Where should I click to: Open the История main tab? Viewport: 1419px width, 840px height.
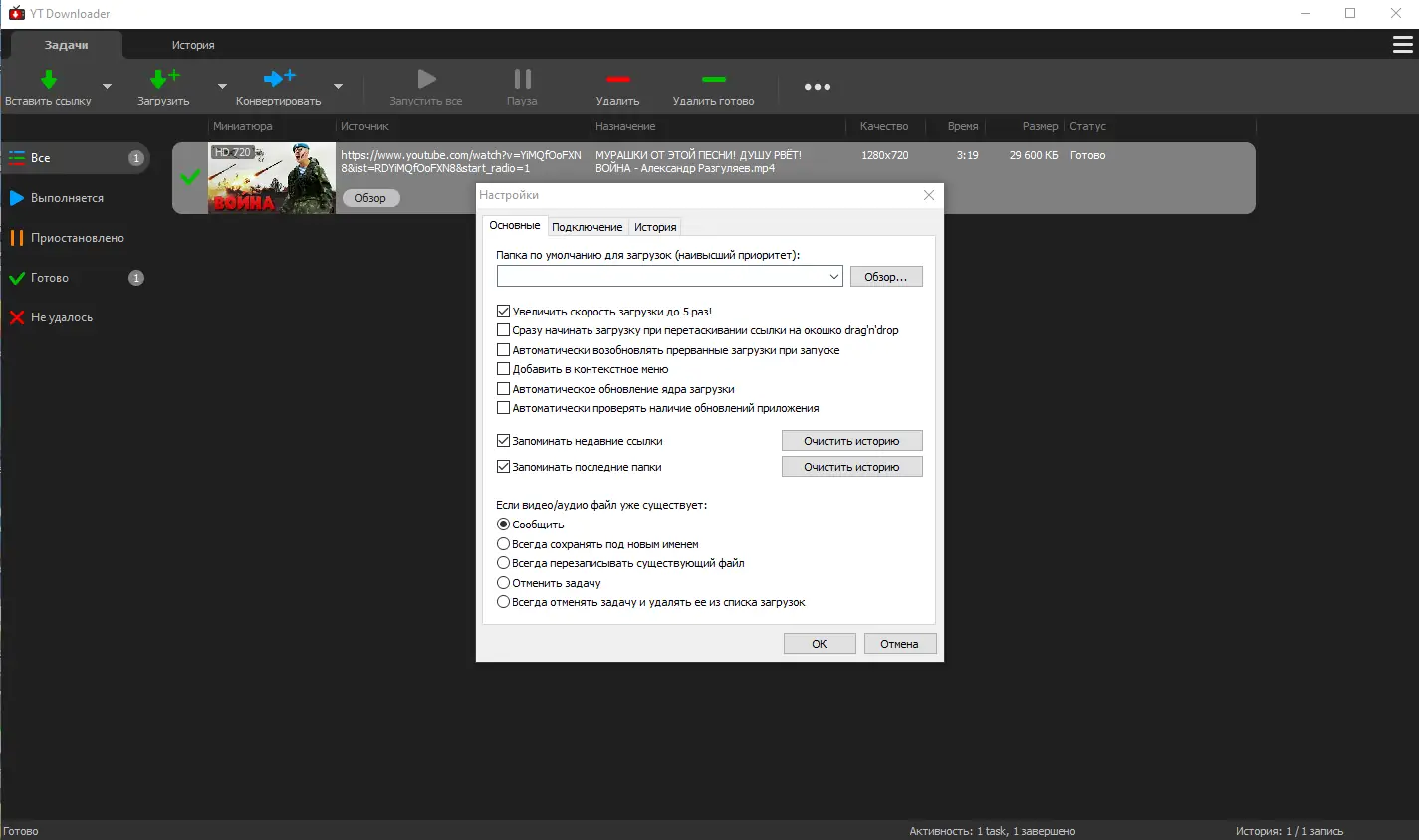point(193,45)
